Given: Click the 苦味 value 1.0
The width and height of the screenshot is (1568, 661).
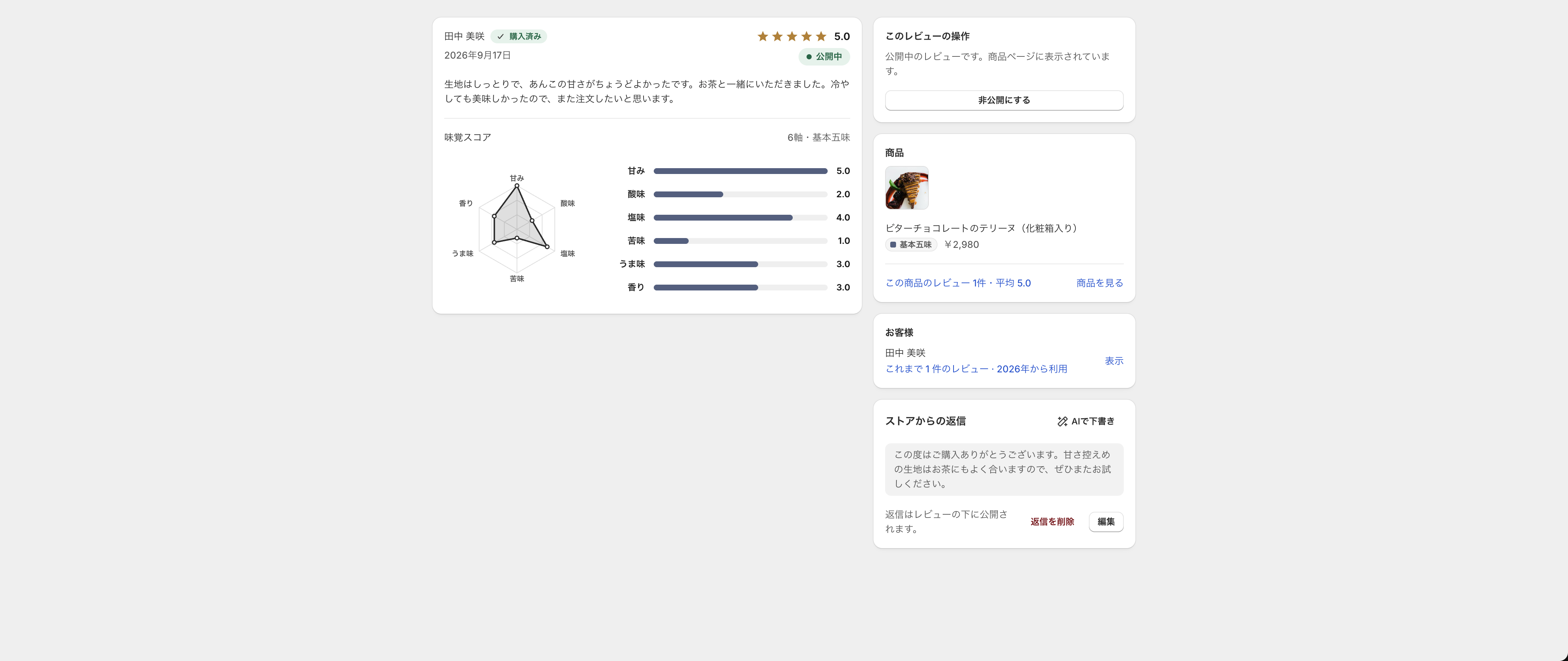Looking at the screenshot, I should [843, 241].
